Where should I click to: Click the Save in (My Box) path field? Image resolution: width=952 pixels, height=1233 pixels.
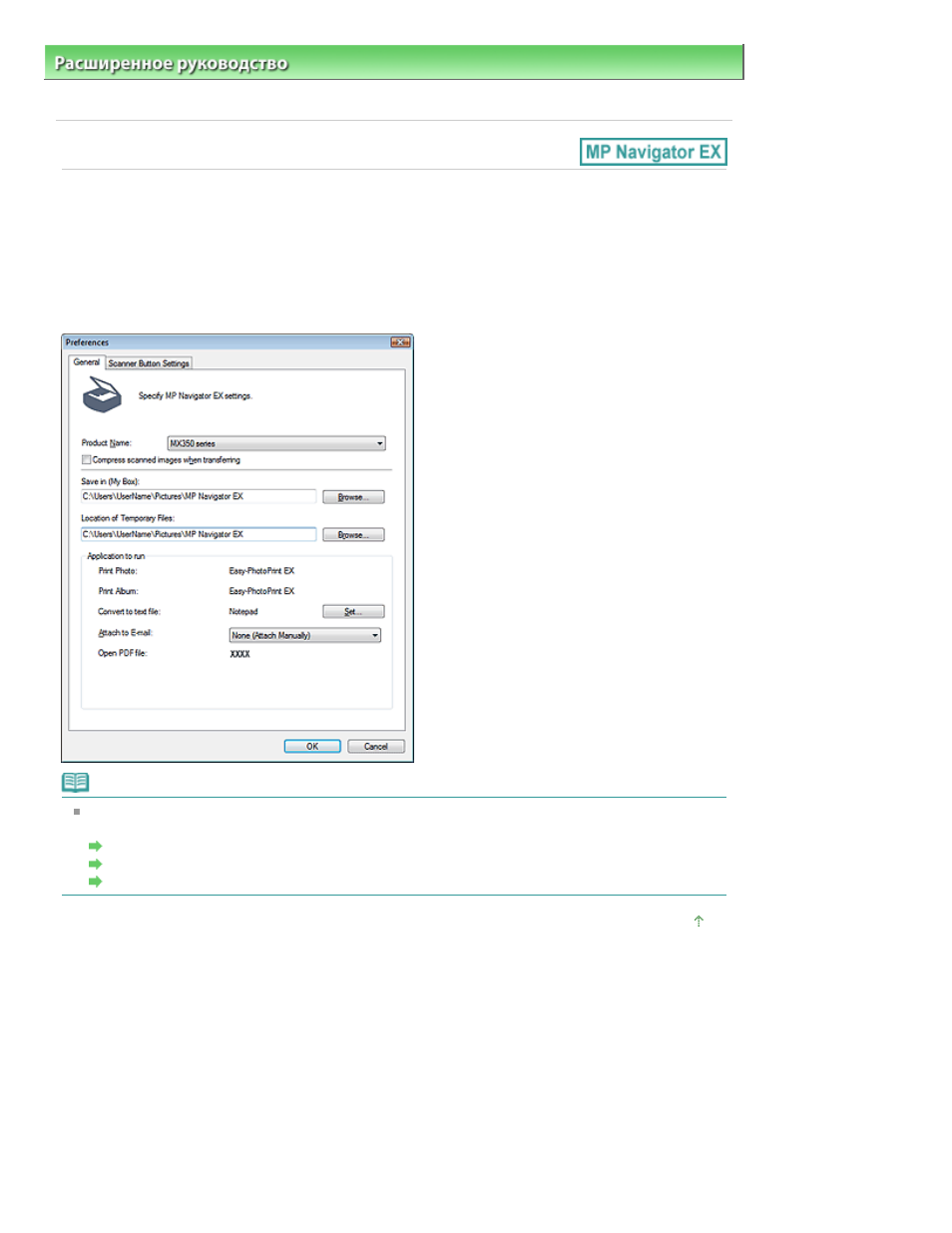tap(199, 496)
